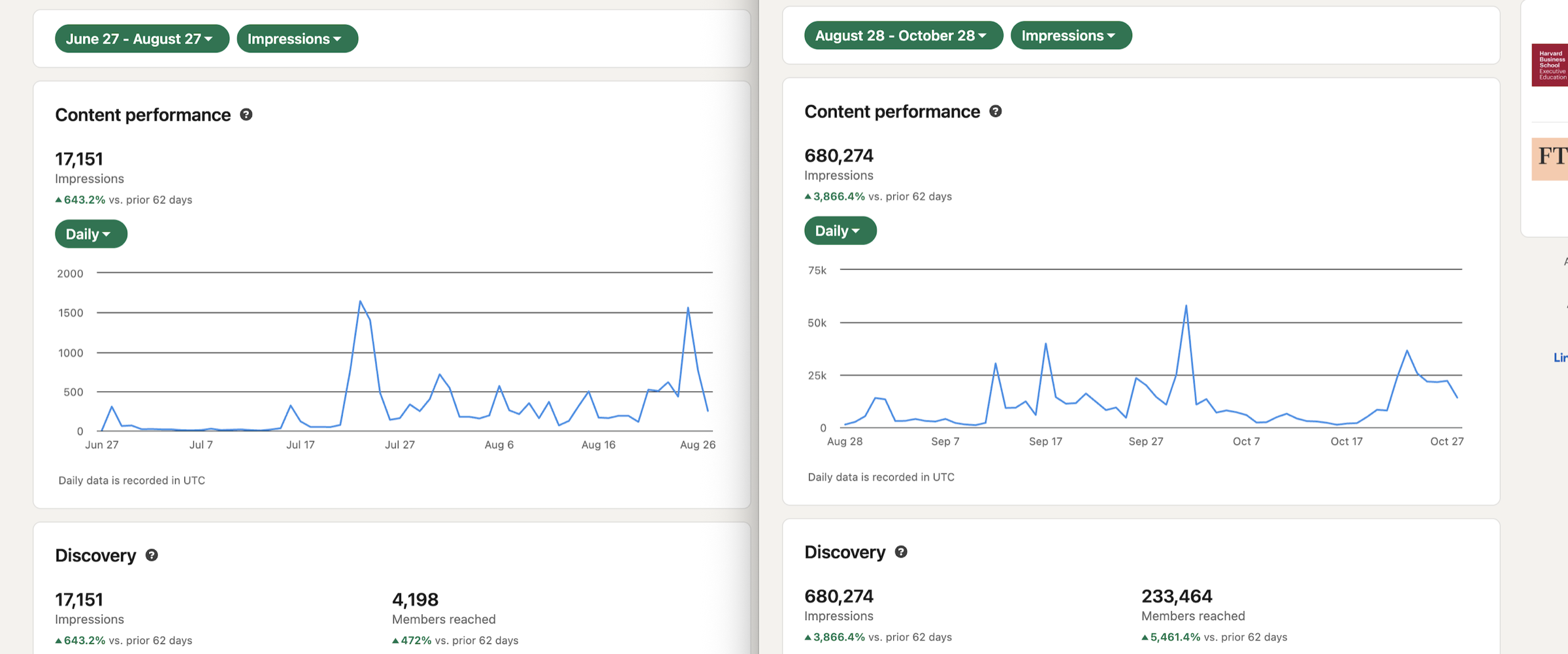The width and height of the screenshot is (1568, 654).
Task: Open the help tooltip beside right Content performance heading
Action: [995, 112]
